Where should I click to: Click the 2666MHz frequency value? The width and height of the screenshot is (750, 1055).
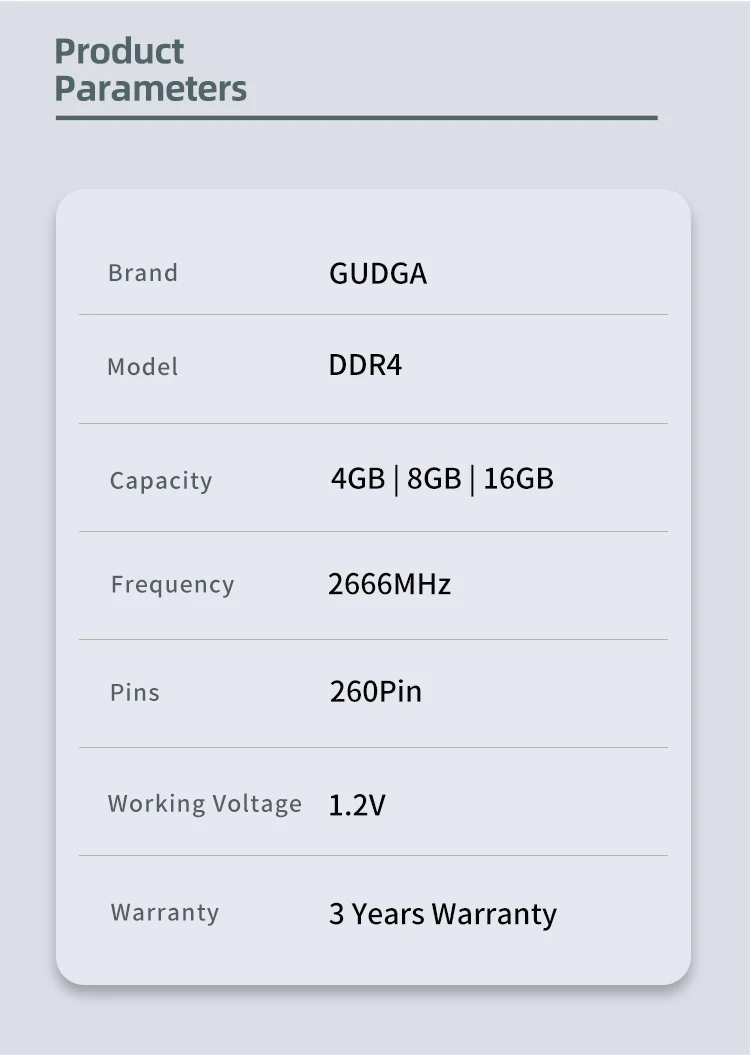click(x=389, y=584)
